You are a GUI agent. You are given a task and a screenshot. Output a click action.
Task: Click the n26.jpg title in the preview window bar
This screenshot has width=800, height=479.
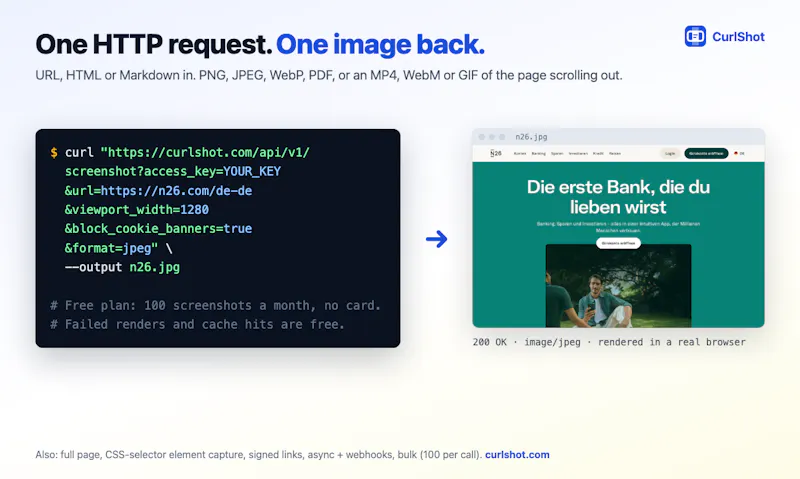pyautogui.click(x=531, y=137)
